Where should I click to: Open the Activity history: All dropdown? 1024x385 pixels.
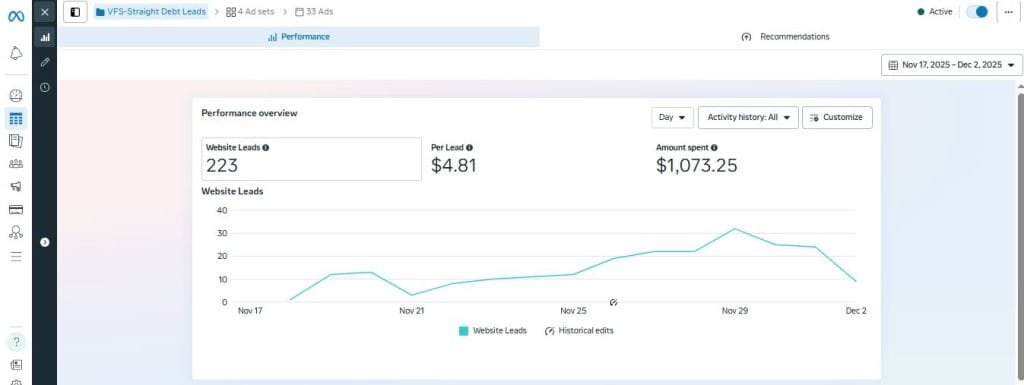tap(748, 117)
